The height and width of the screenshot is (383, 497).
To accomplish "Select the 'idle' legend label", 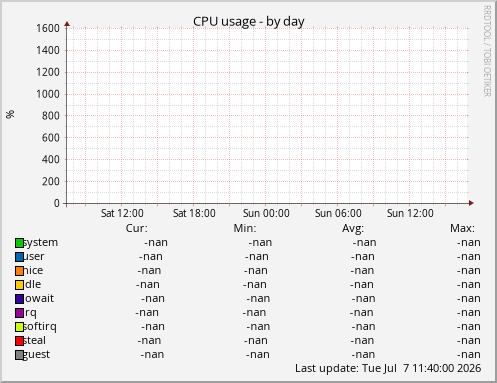I will [33, 285].
